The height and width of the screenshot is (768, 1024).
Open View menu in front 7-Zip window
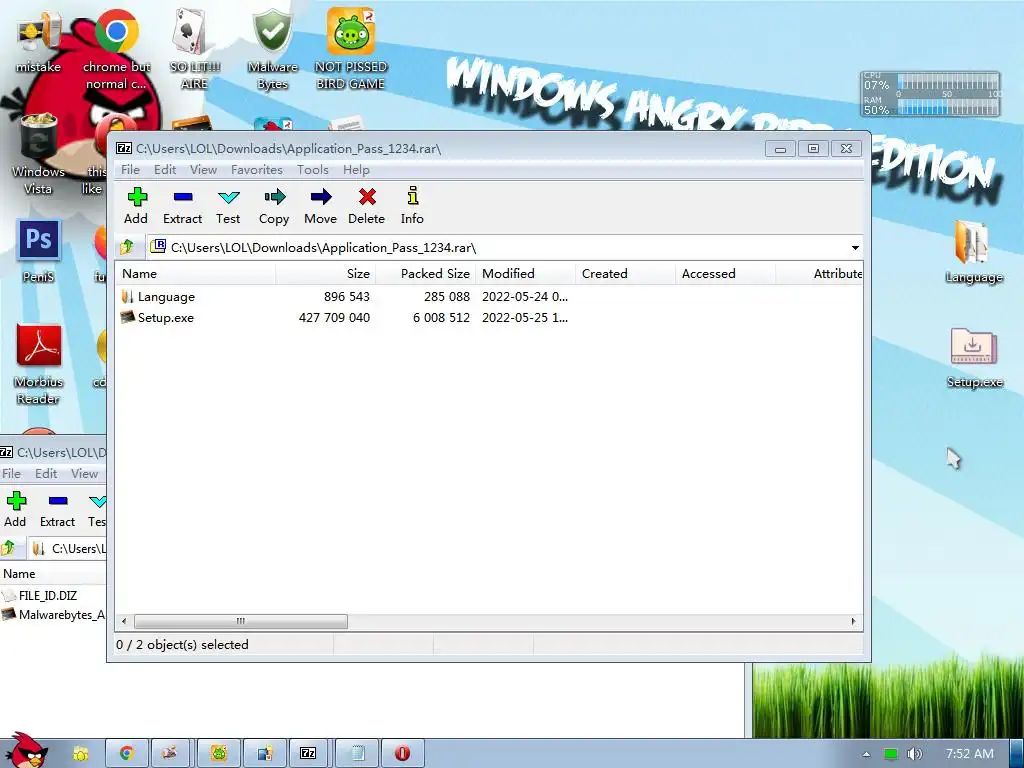click(x=203, y=170)
